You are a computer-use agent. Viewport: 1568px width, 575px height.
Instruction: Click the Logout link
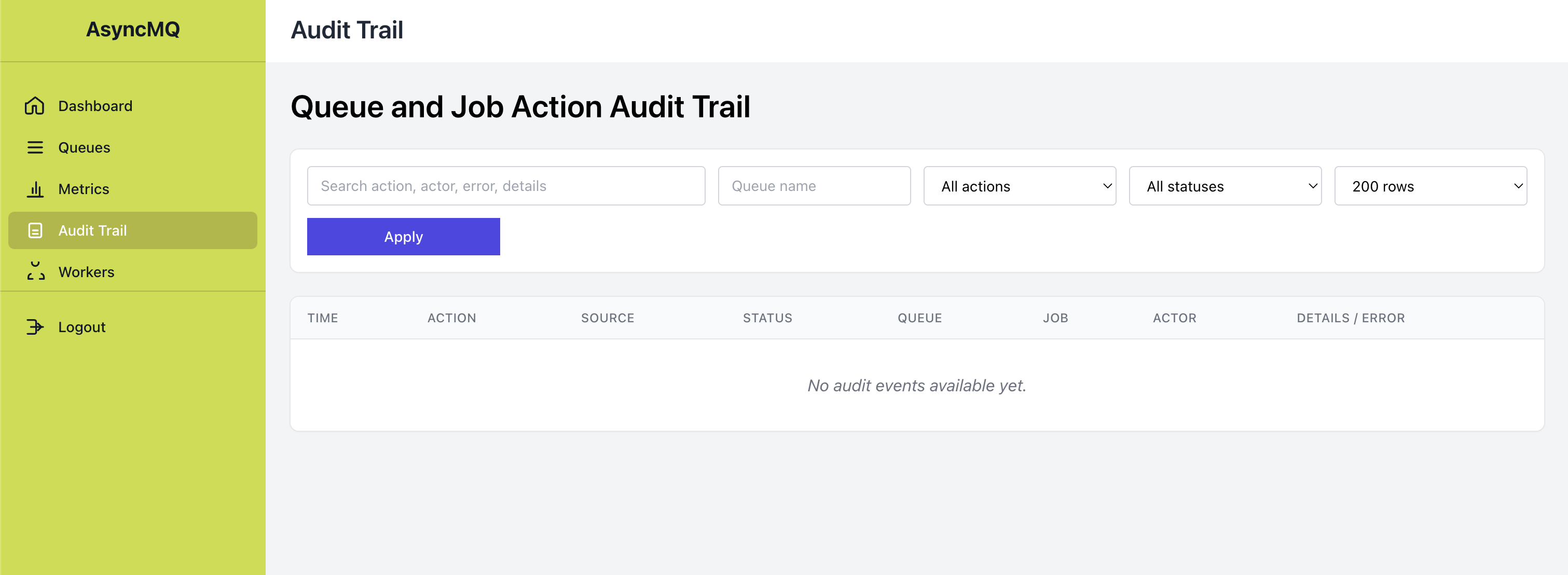(81, 327)
